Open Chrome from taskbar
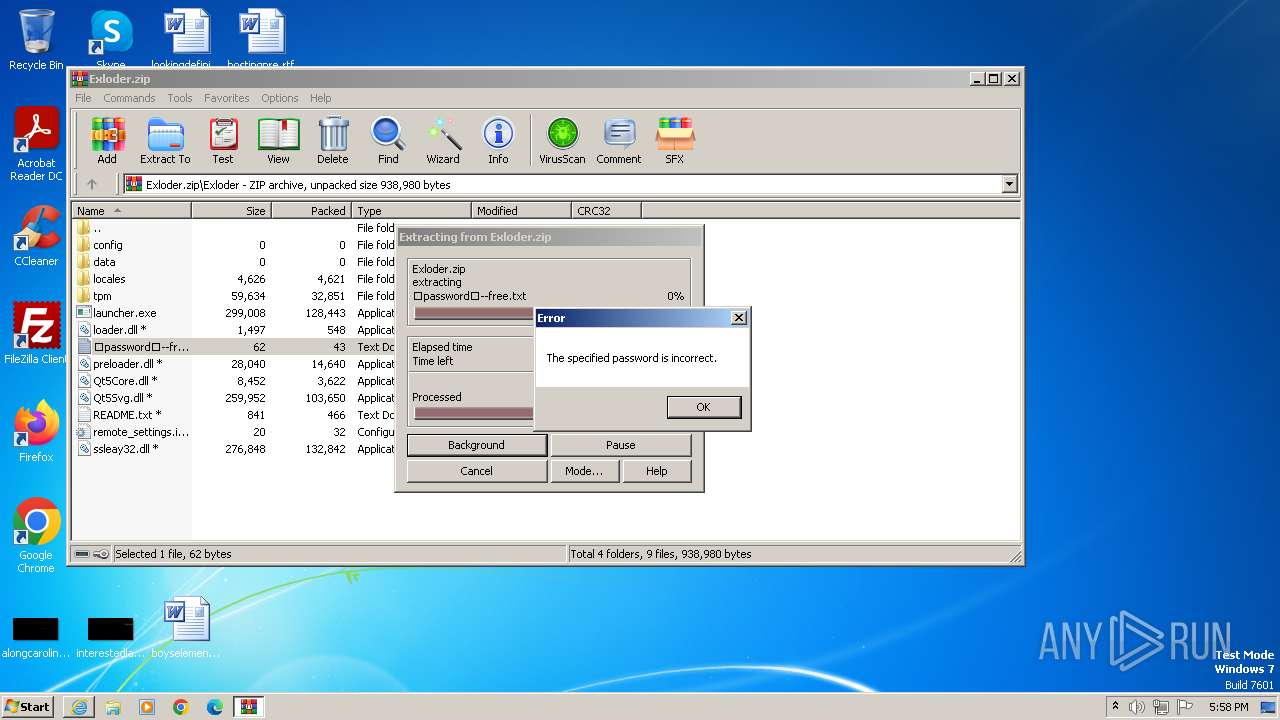 coord(181,707)
